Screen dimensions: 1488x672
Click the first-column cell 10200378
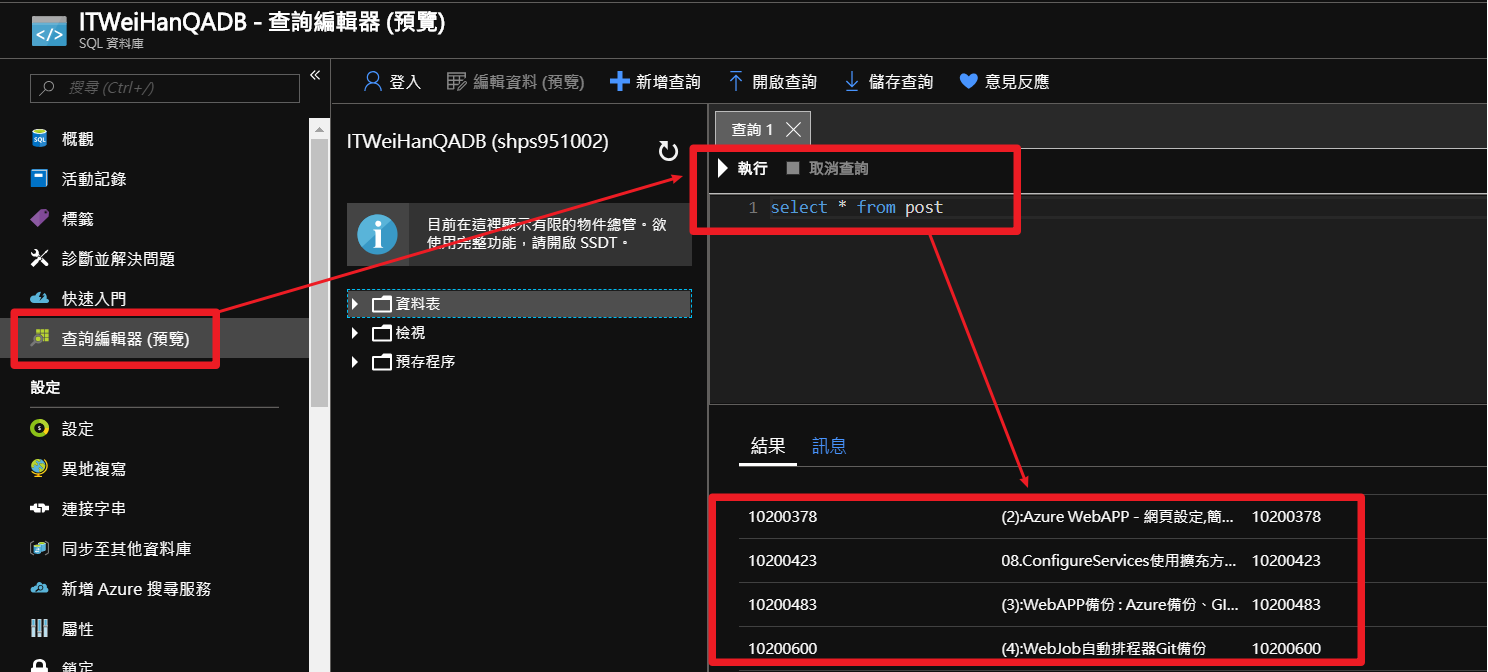click(x=782, y=517)
